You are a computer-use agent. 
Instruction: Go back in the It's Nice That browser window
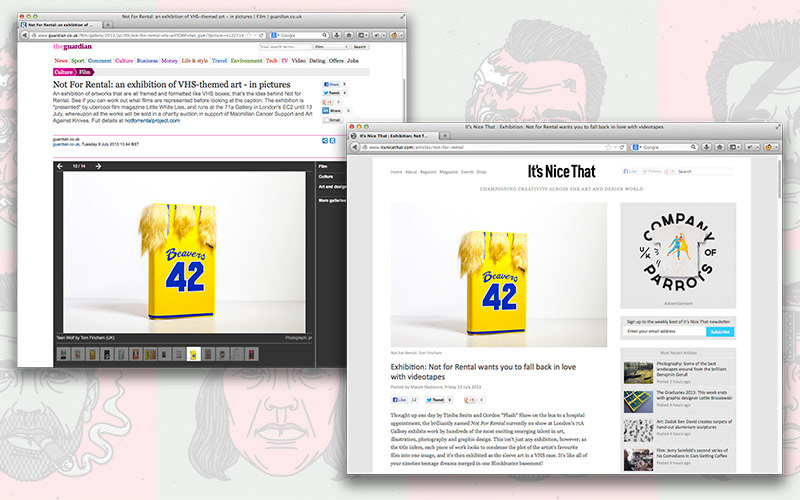click(355, 147)
